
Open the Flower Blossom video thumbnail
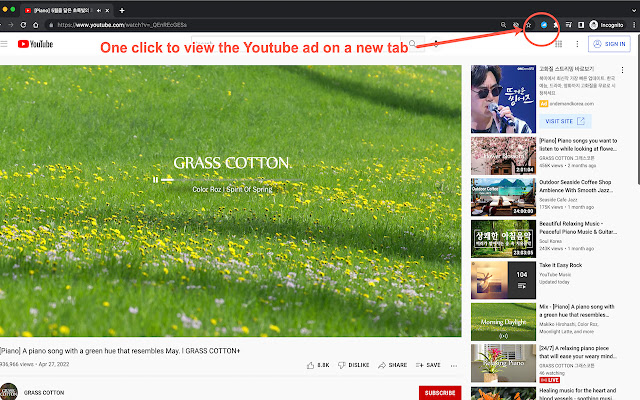[503, 156]
